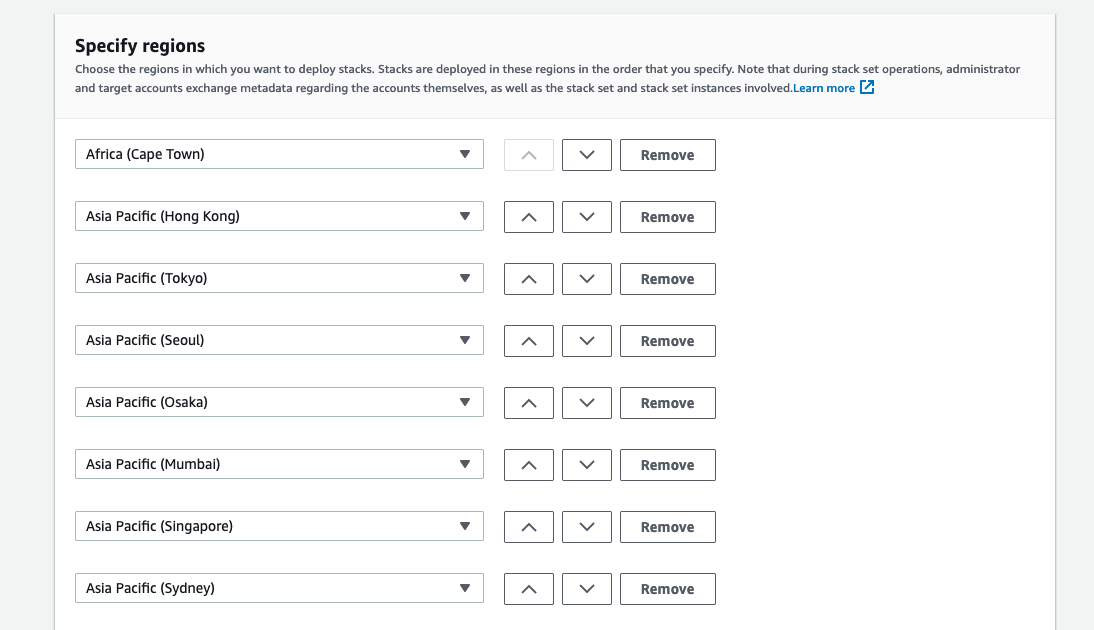This screenshot has height=630, width=1094.
Task: Click the external link icon beside Learn more
Action: click(x=864, y=87)
